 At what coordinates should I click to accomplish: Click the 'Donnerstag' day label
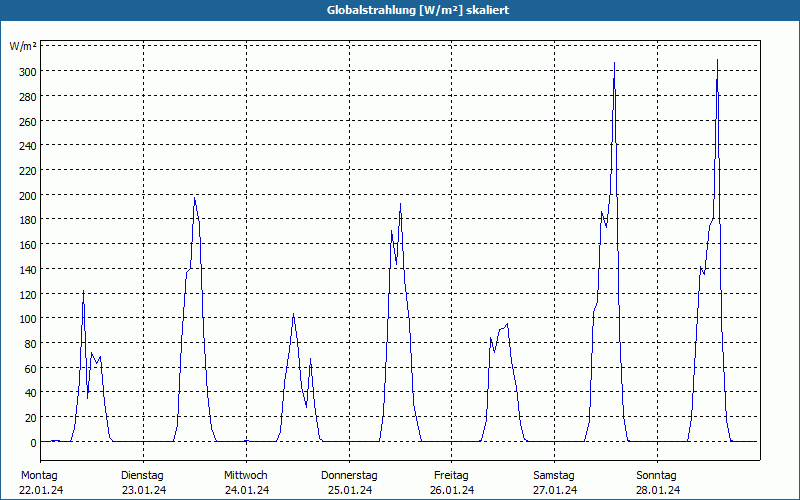tap(349, 475)
